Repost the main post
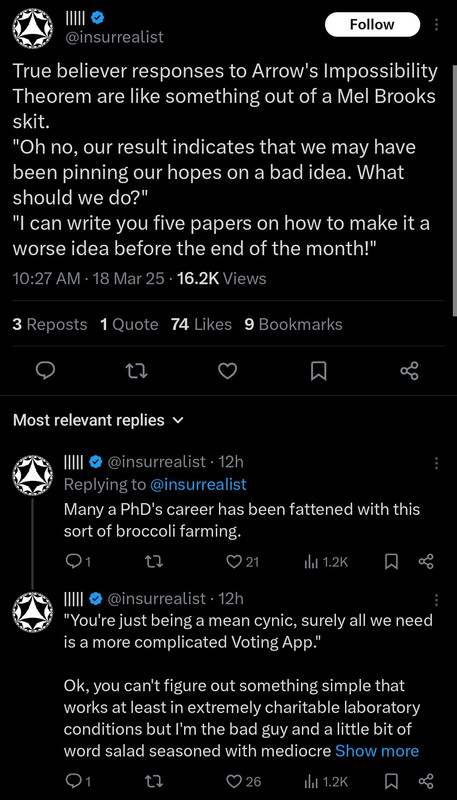The width and height of the screenshot is (457, 800). click(137, 371)
